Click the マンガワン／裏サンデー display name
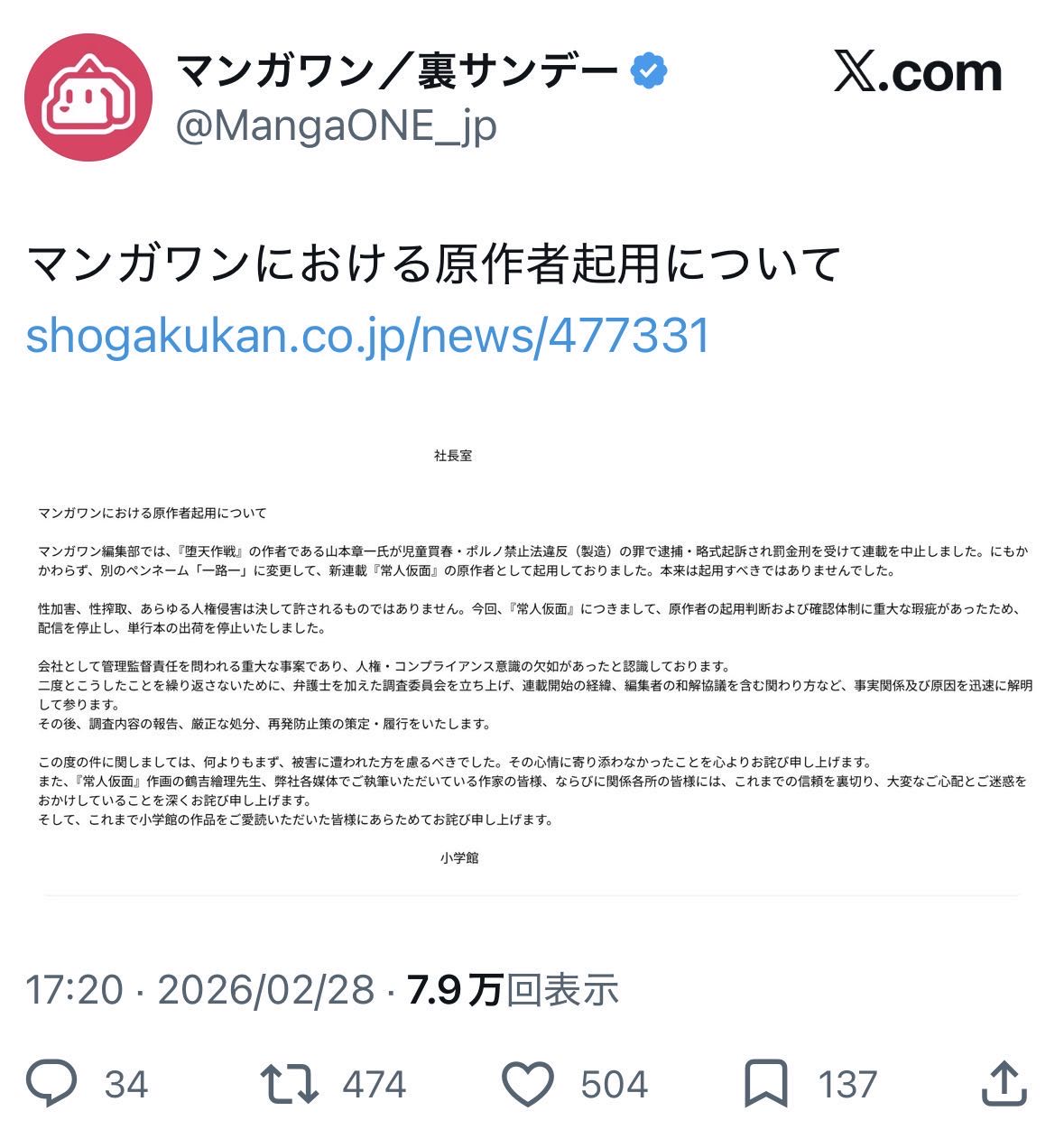Viewport: 1064px width, 1148px height. (x=397, y=71)
